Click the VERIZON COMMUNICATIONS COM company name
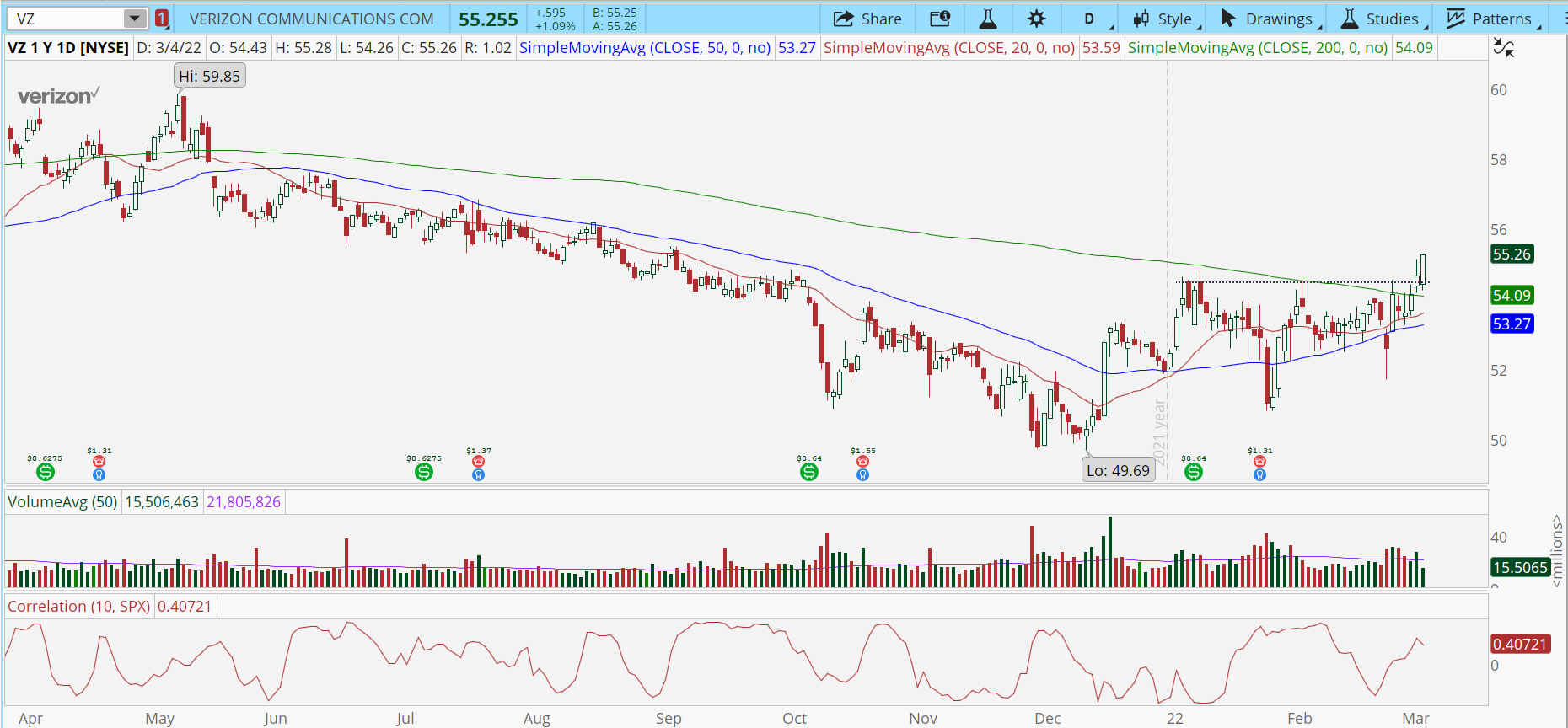 [312, 19]
